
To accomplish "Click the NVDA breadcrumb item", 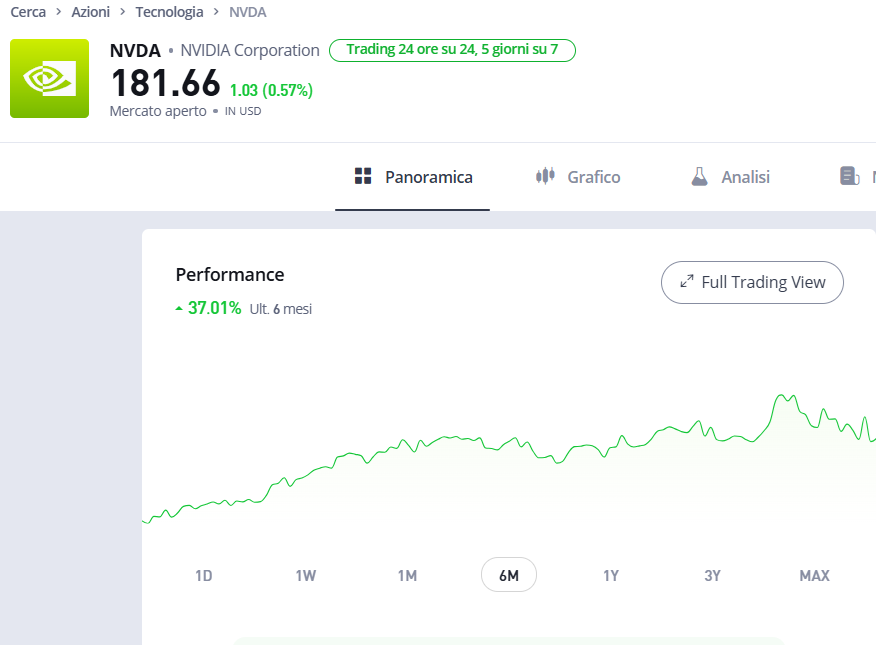I will pyautogui.click(x=247, y=12).
